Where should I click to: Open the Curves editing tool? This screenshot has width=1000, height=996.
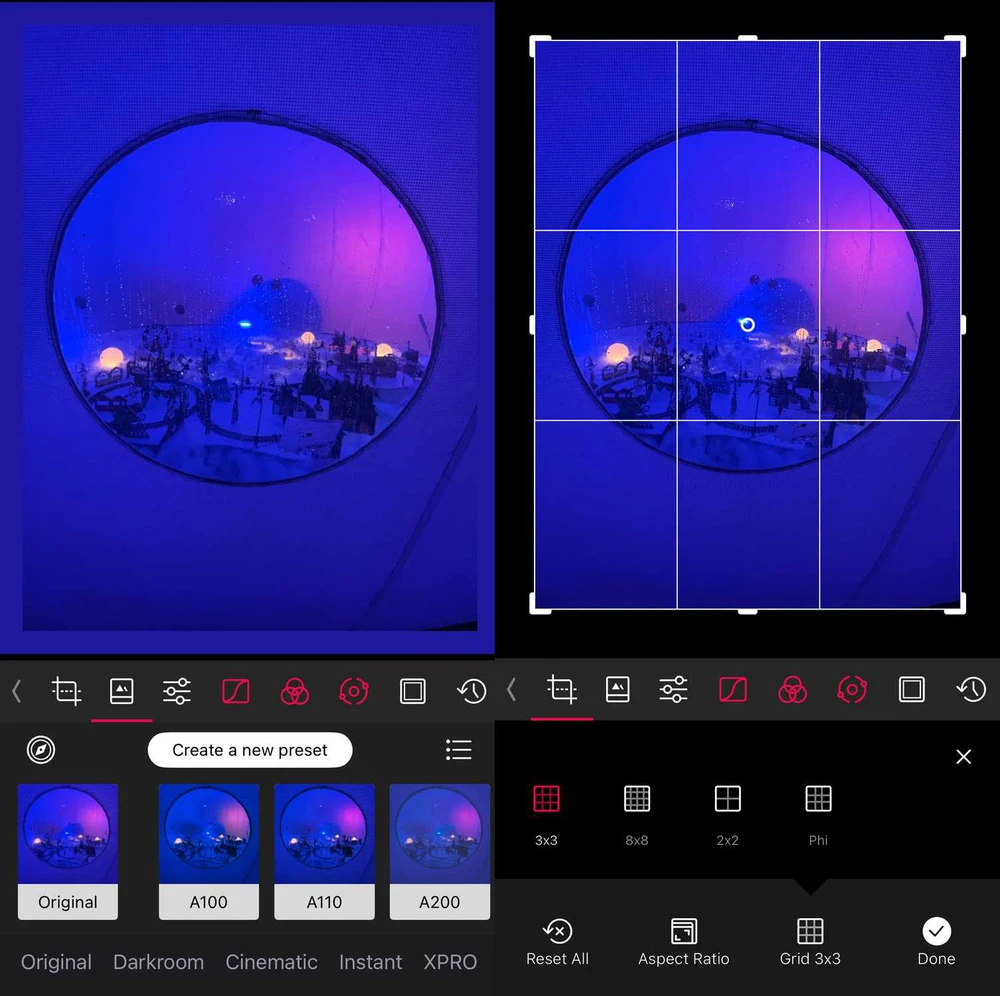coord(236,690)
